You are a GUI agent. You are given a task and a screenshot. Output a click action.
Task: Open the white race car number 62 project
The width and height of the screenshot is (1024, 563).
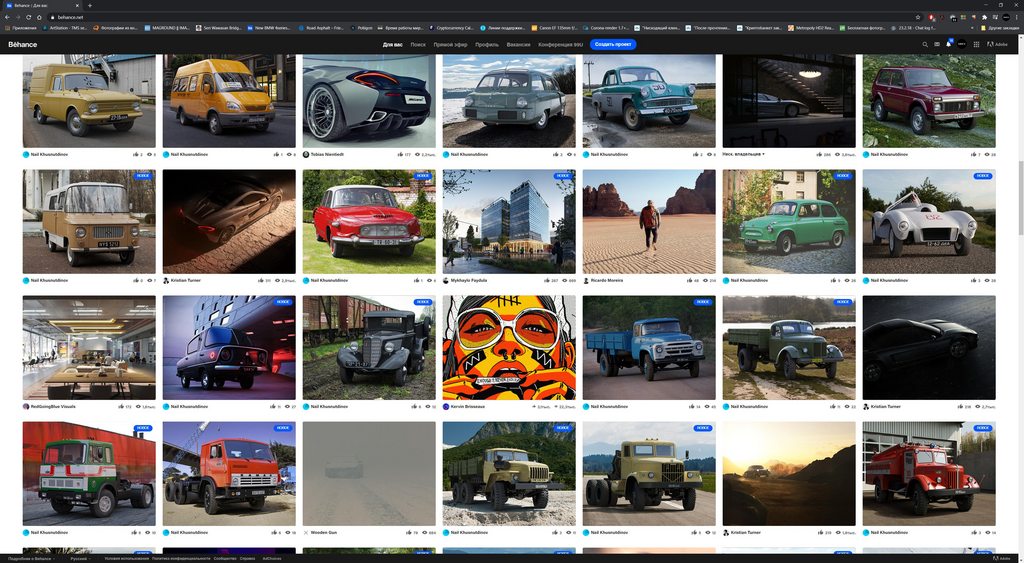929,221
